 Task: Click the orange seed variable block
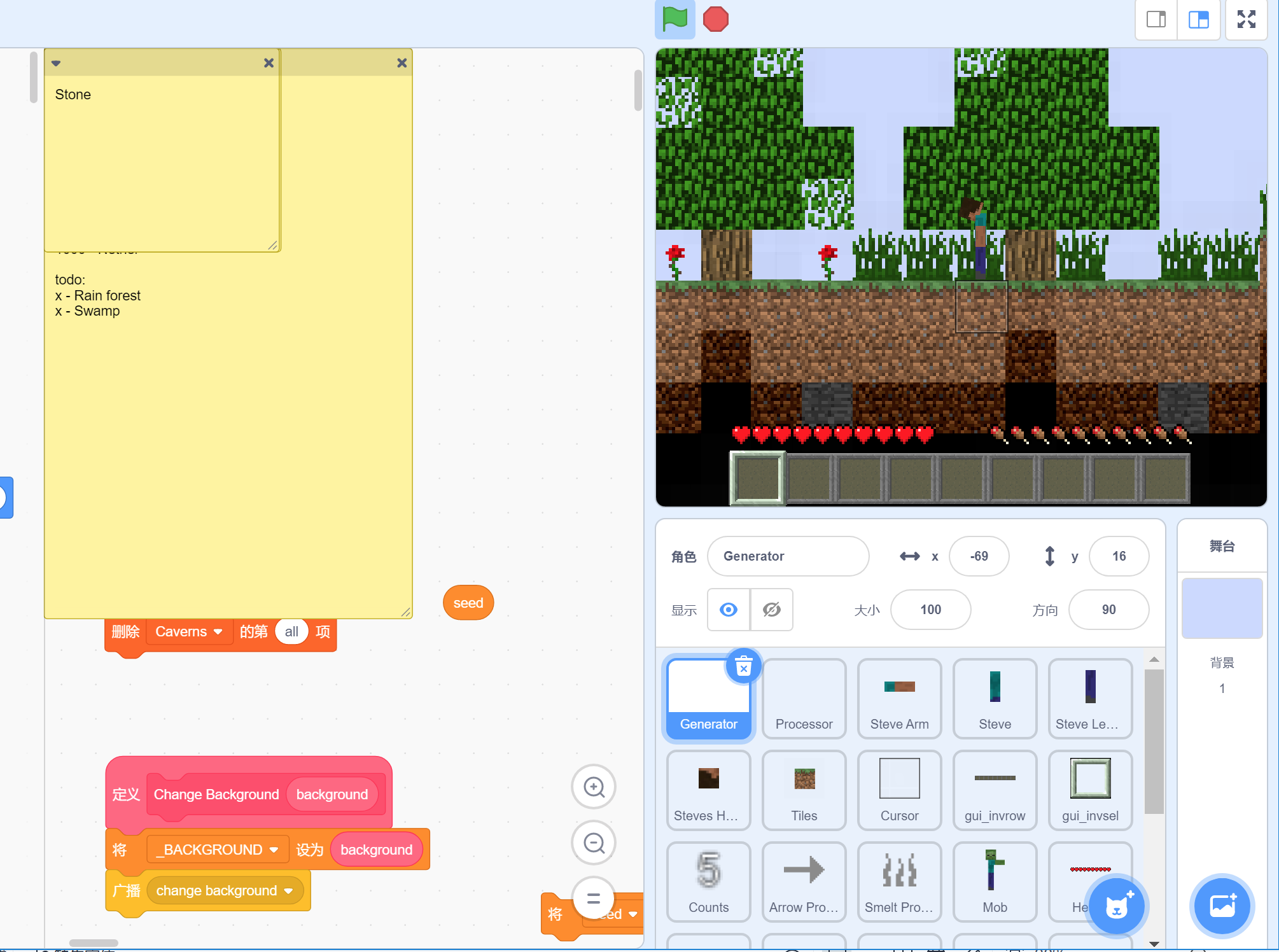click(x=468, y=603)
